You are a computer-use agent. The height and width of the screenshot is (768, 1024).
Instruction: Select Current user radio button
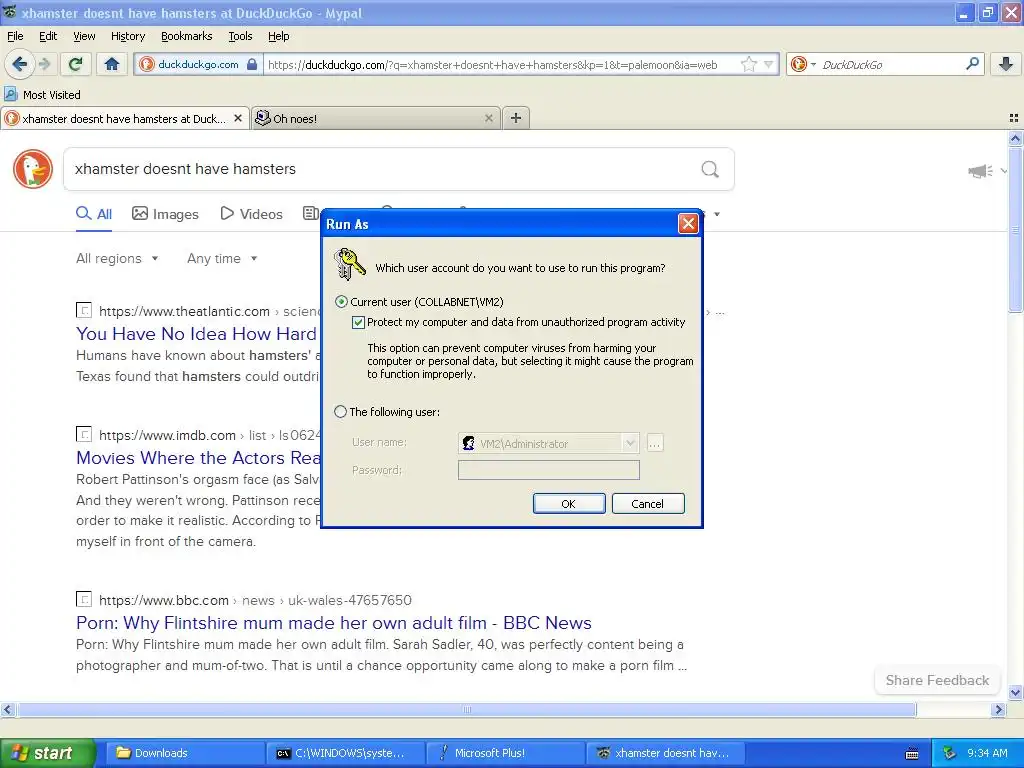[341, 302]
